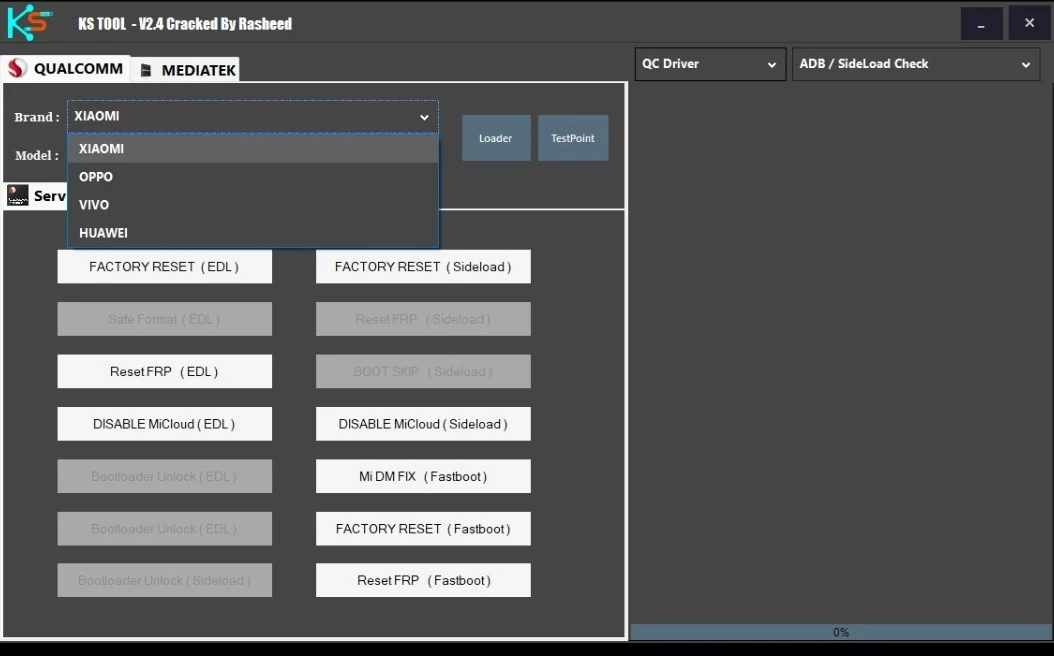Select XIAOMI from the brand list
The width and height of the screenshot is (1054, 656).
[253, 149]
